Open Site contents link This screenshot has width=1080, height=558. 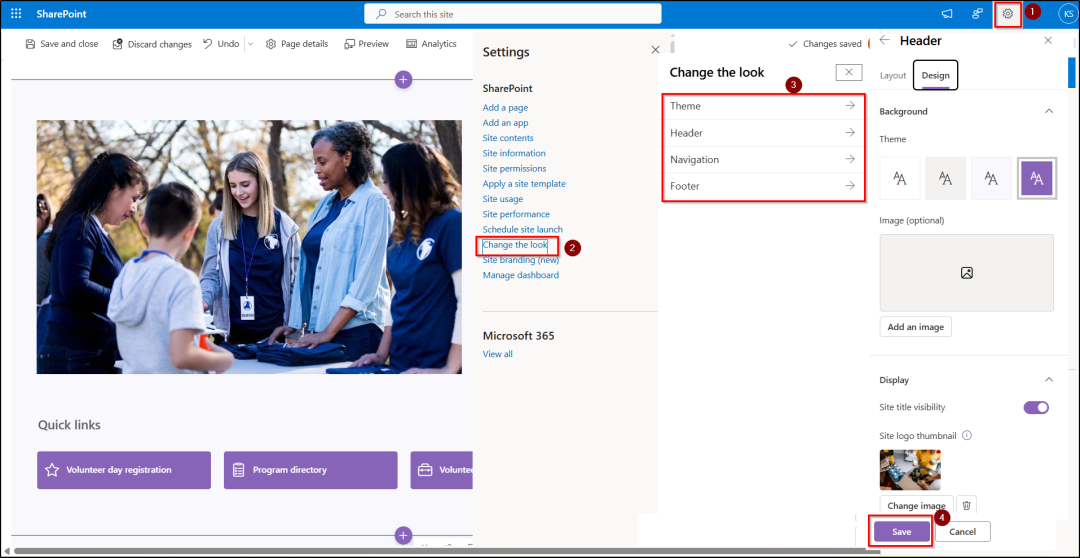[x=508, y=138]
